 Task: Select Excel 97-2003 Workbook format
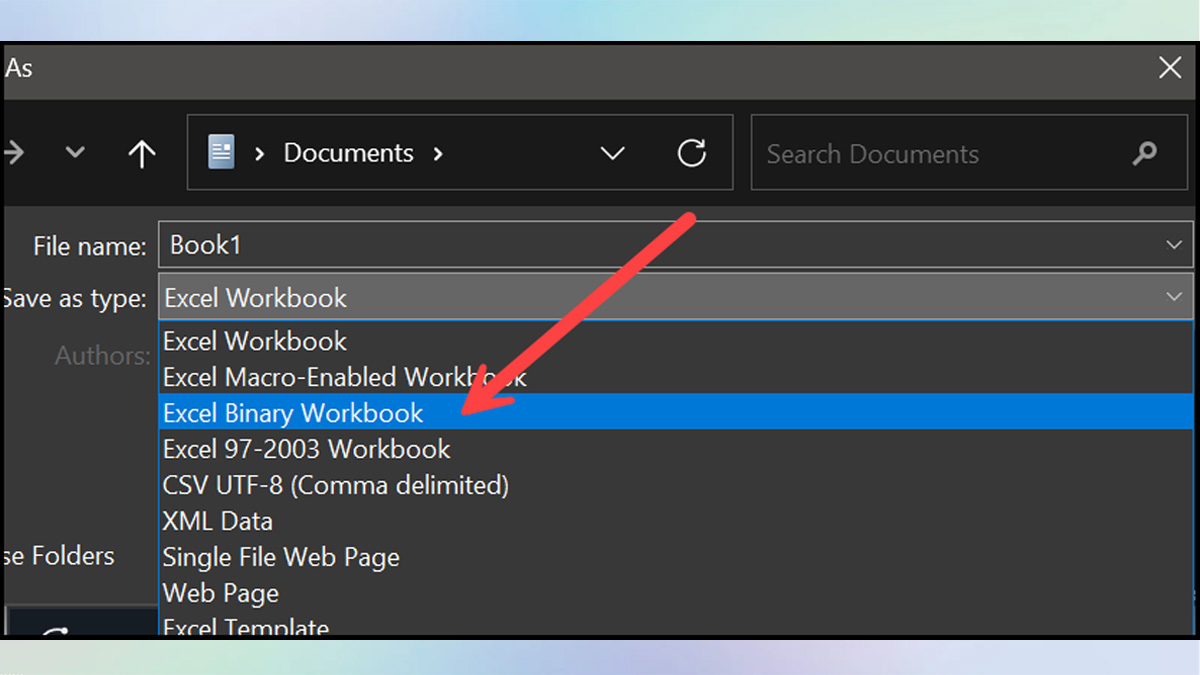[x=676, y=449]
